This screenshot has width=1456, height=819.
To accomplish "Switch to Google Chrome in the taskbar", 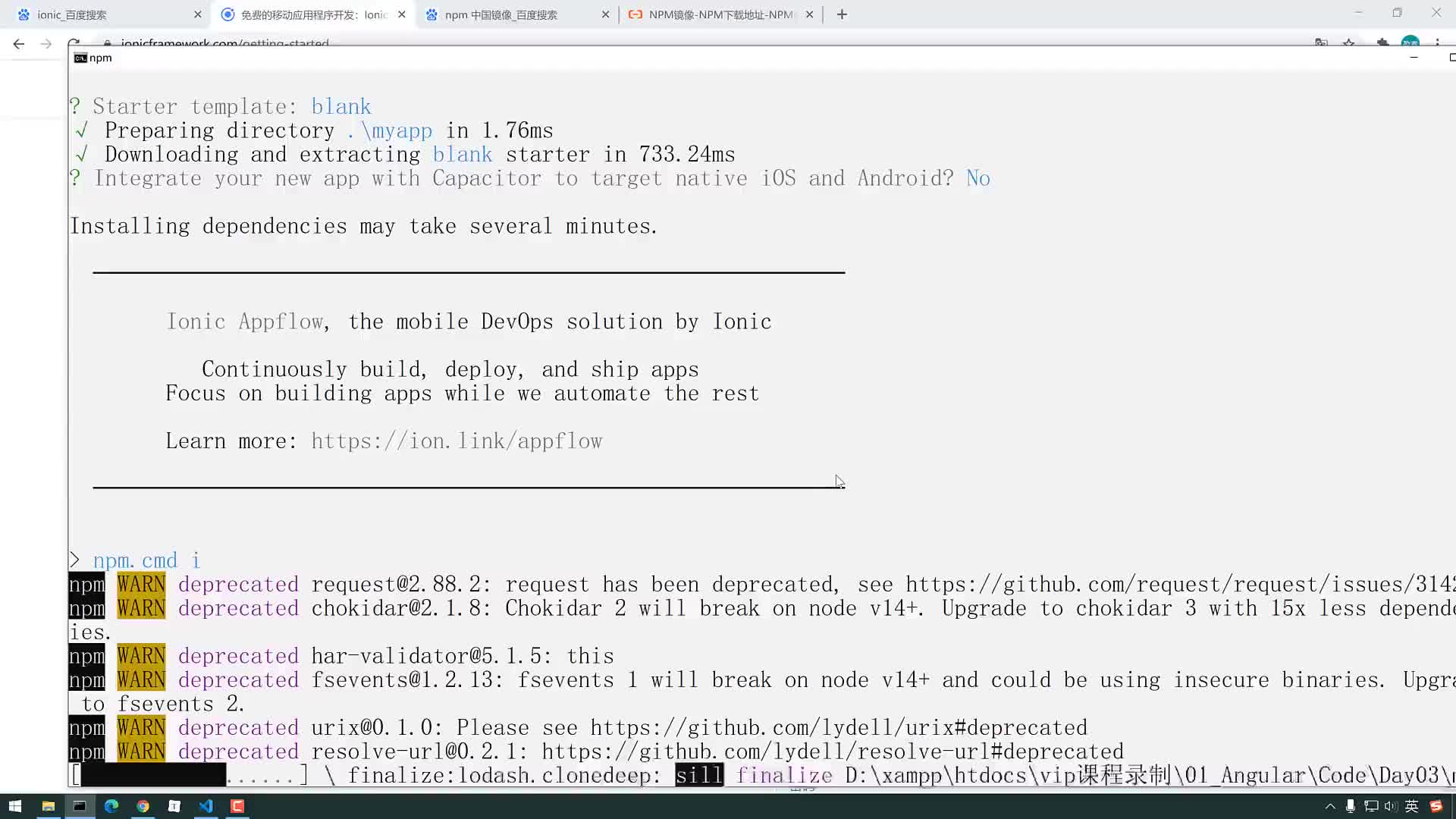I will click(x=143, y=806).
